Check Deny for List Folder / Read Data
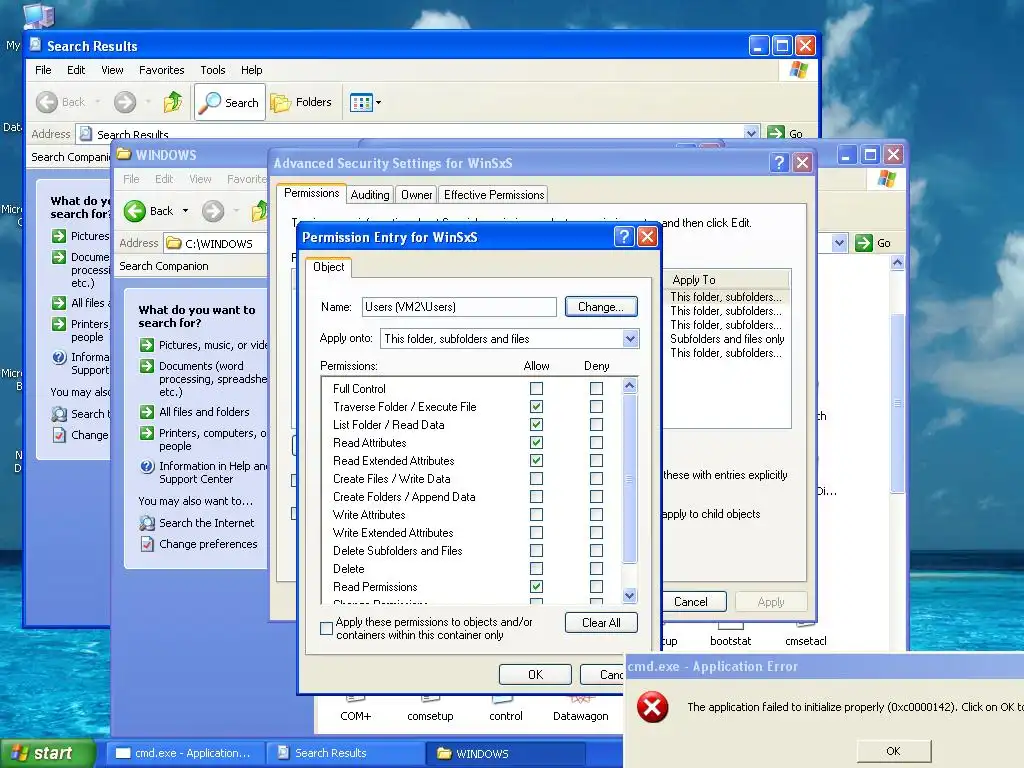This screenshot has width=1024, height=768. tap(596, 424)
